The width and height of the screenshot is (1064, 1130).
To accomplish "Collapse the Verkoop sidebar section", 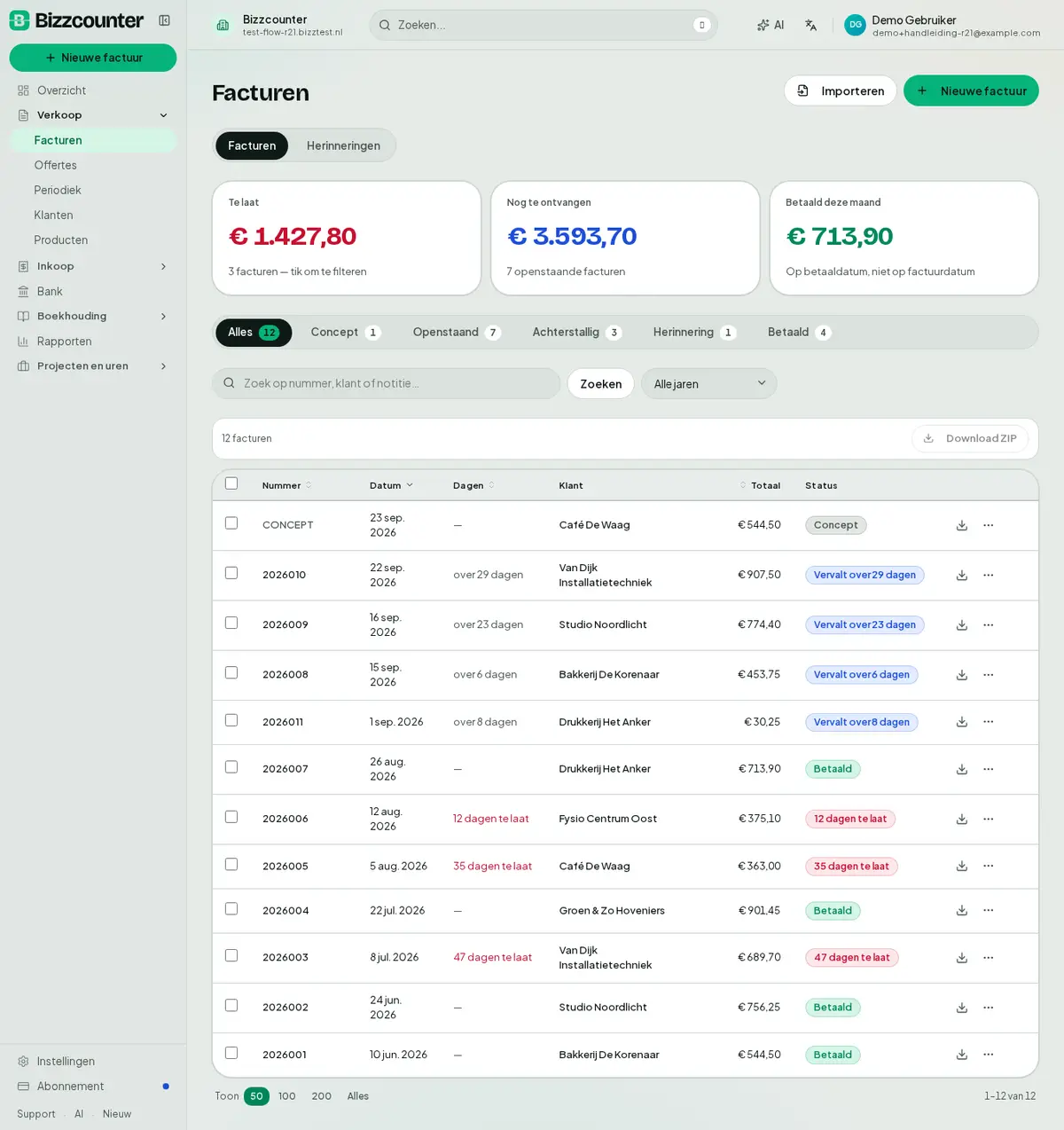I will (x=93, y=115).
